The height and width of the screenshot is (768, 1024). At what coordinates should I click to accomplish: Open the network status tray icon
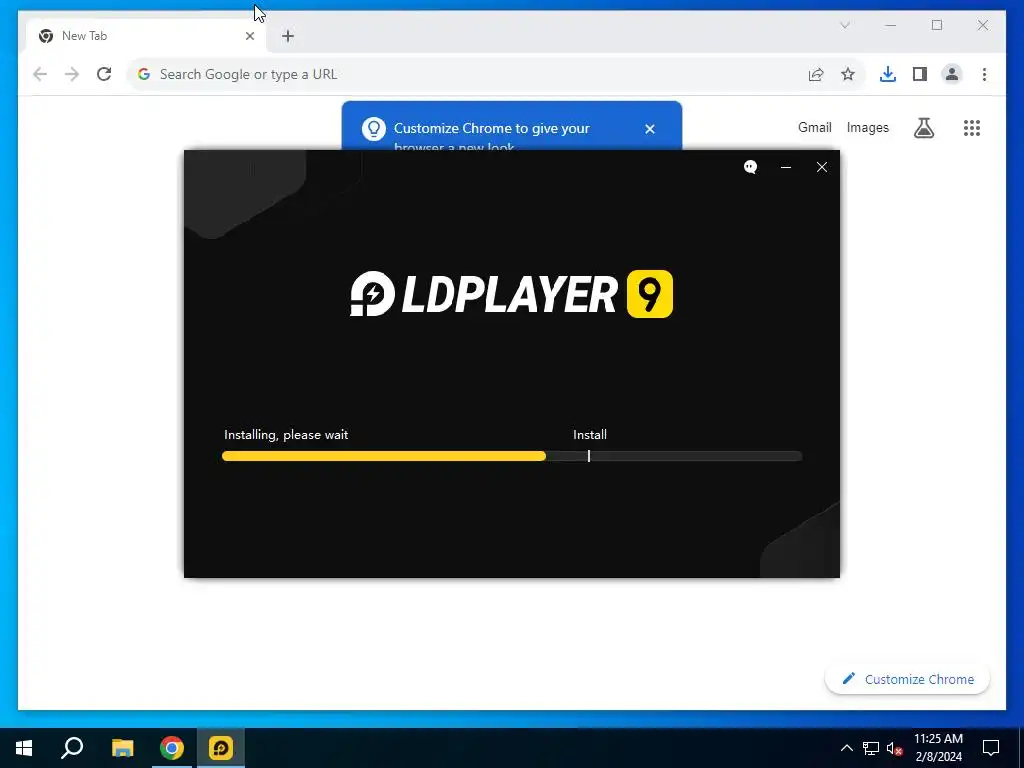coord(871,748)
